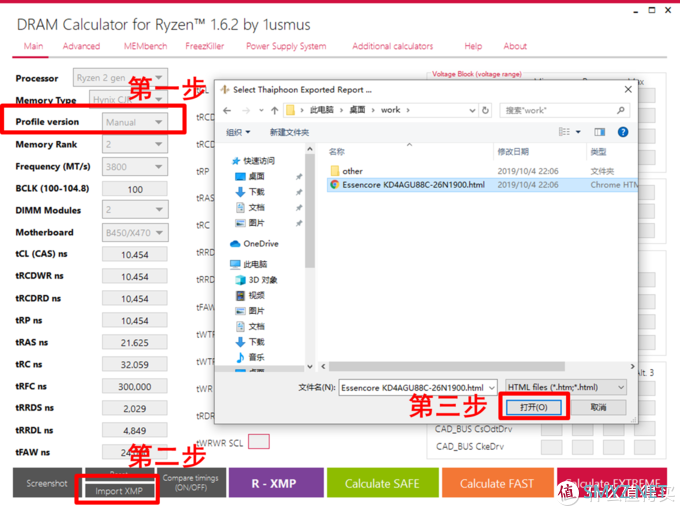Expand the file type HTML files dropdown
Screen dimensions: 680x511
tap(566, 387)
